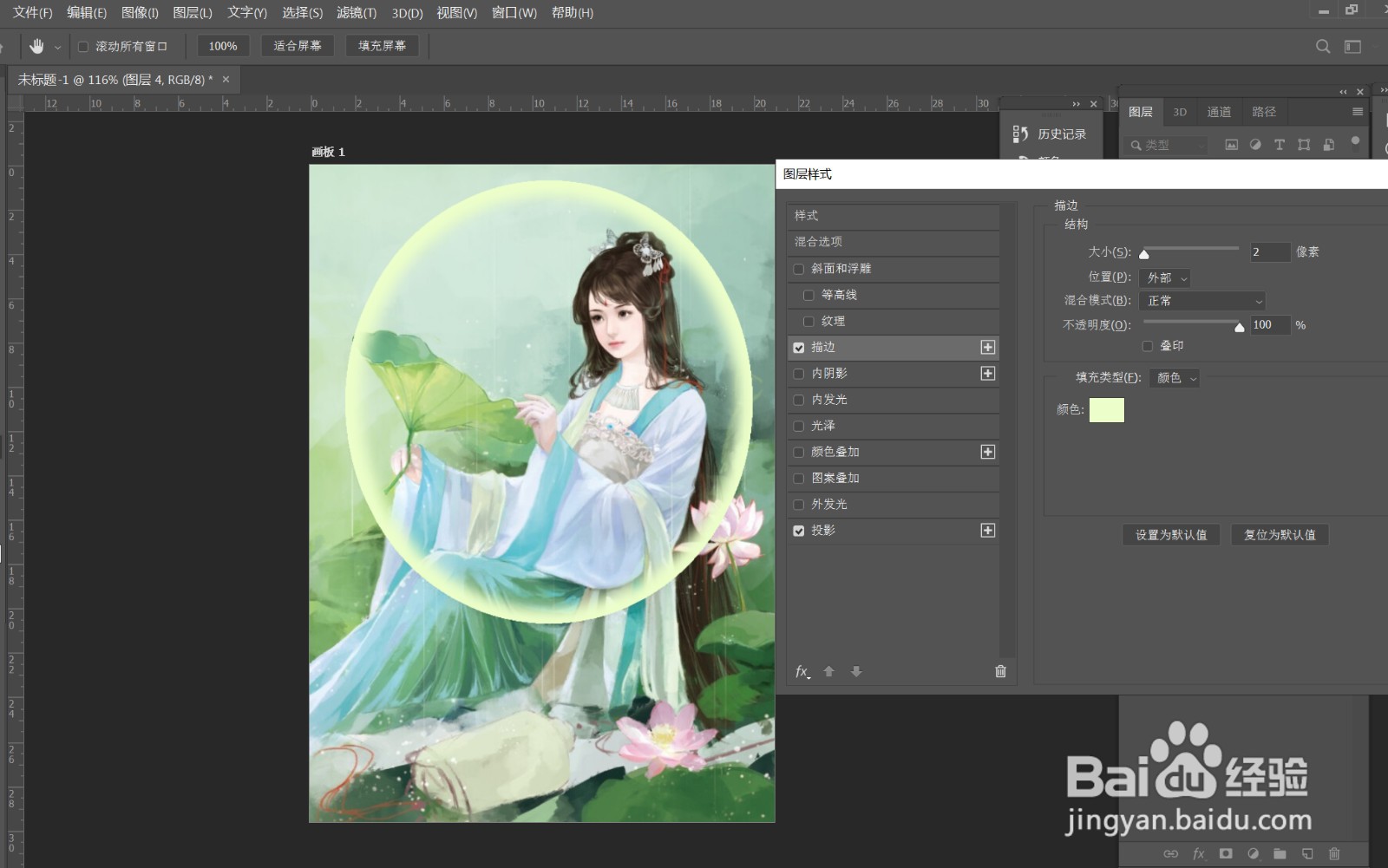Filter layers by smart object icon
1388x868 pixels.
click(1328, 145)
